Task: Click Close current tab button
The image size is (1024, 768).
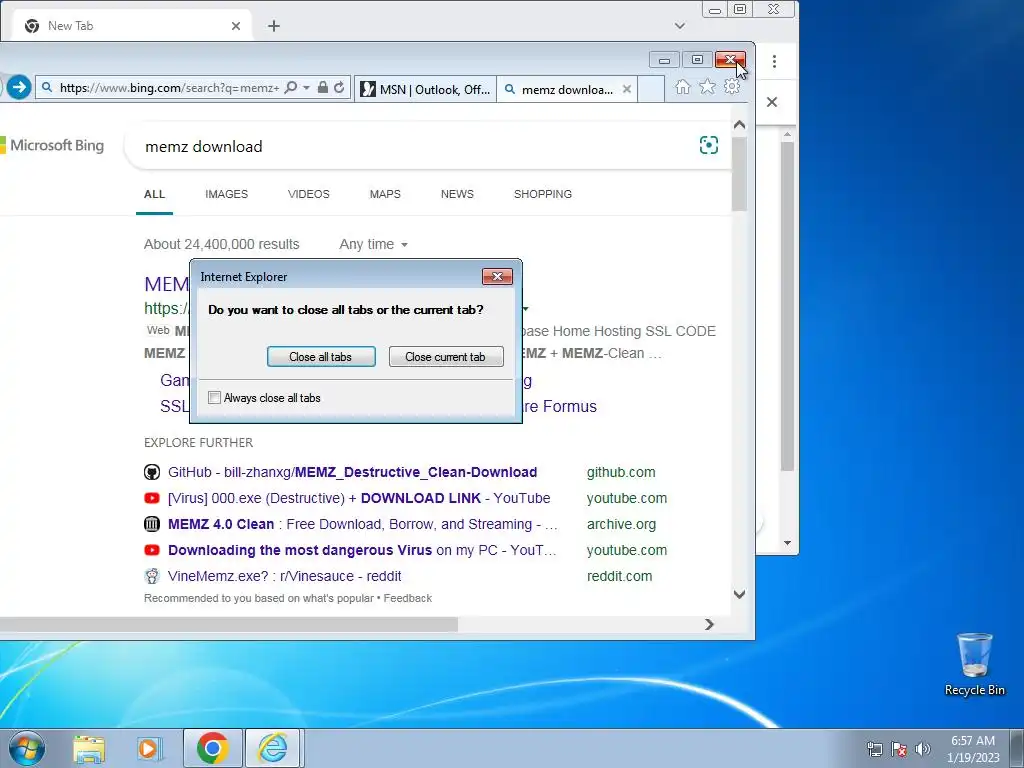Action: [446, 357]
